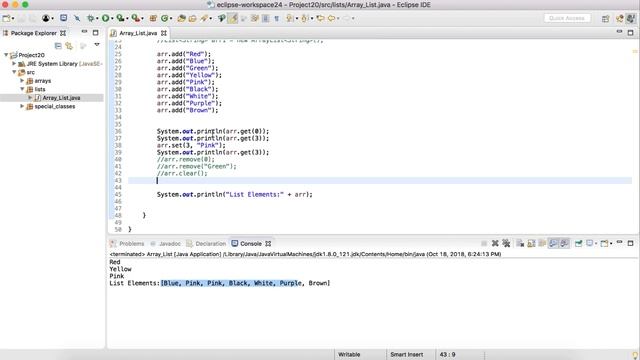
Task: Toggle Show Whitespace Characters pilcrow icon
Action: (277, 18)
